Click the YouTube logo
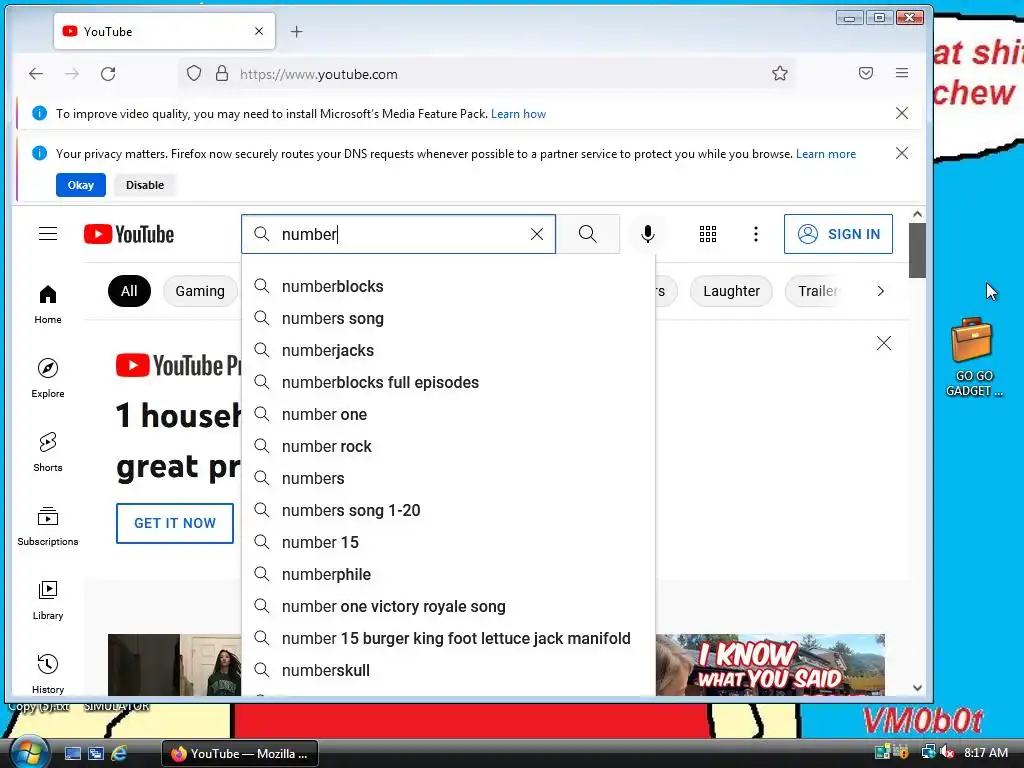Image resolution: width=1024 pixels, height=768 pixels. pos(129,234)
